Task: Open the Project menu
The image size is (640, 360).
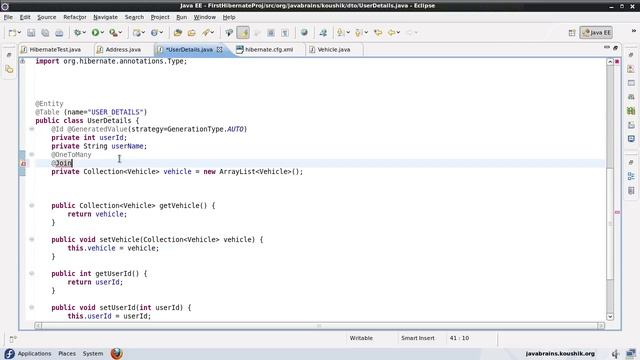Action: tap(160, 17)
